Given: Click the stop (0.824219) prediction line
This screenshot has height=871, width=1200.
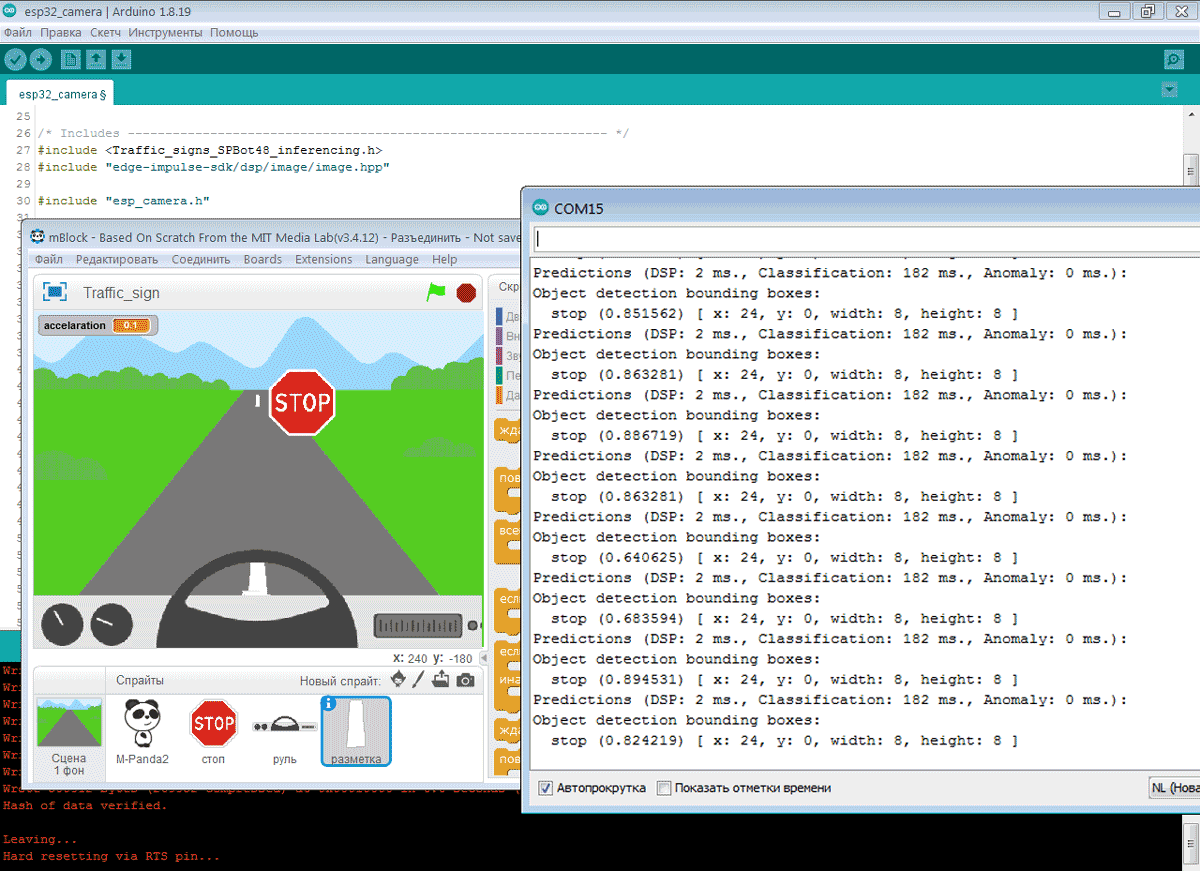Looking at the screenshot, I should [x=785, y=741].
